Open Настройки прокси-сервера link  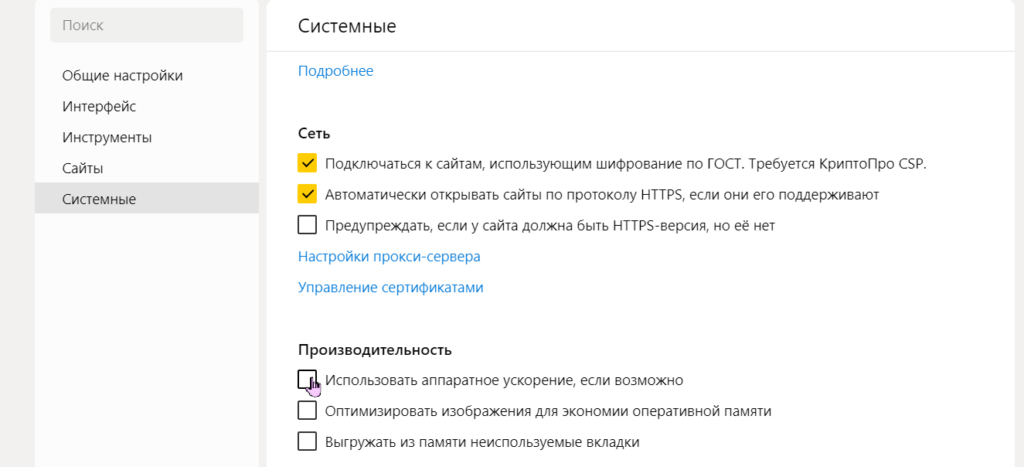[x=389, y=256]
